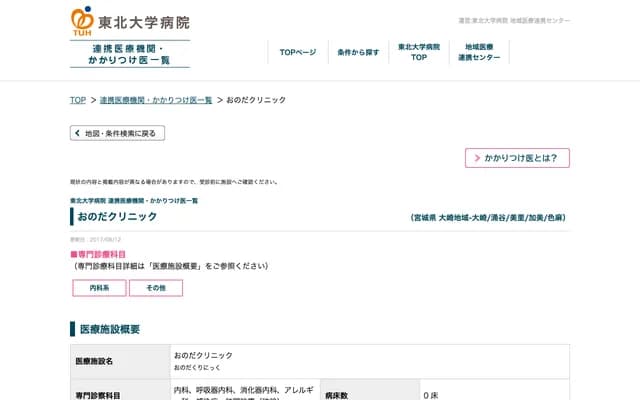This screenshot has width=640, height=400.
Task: Click the pink arrow beside かかりつけ医とは?
Action: 475,158
